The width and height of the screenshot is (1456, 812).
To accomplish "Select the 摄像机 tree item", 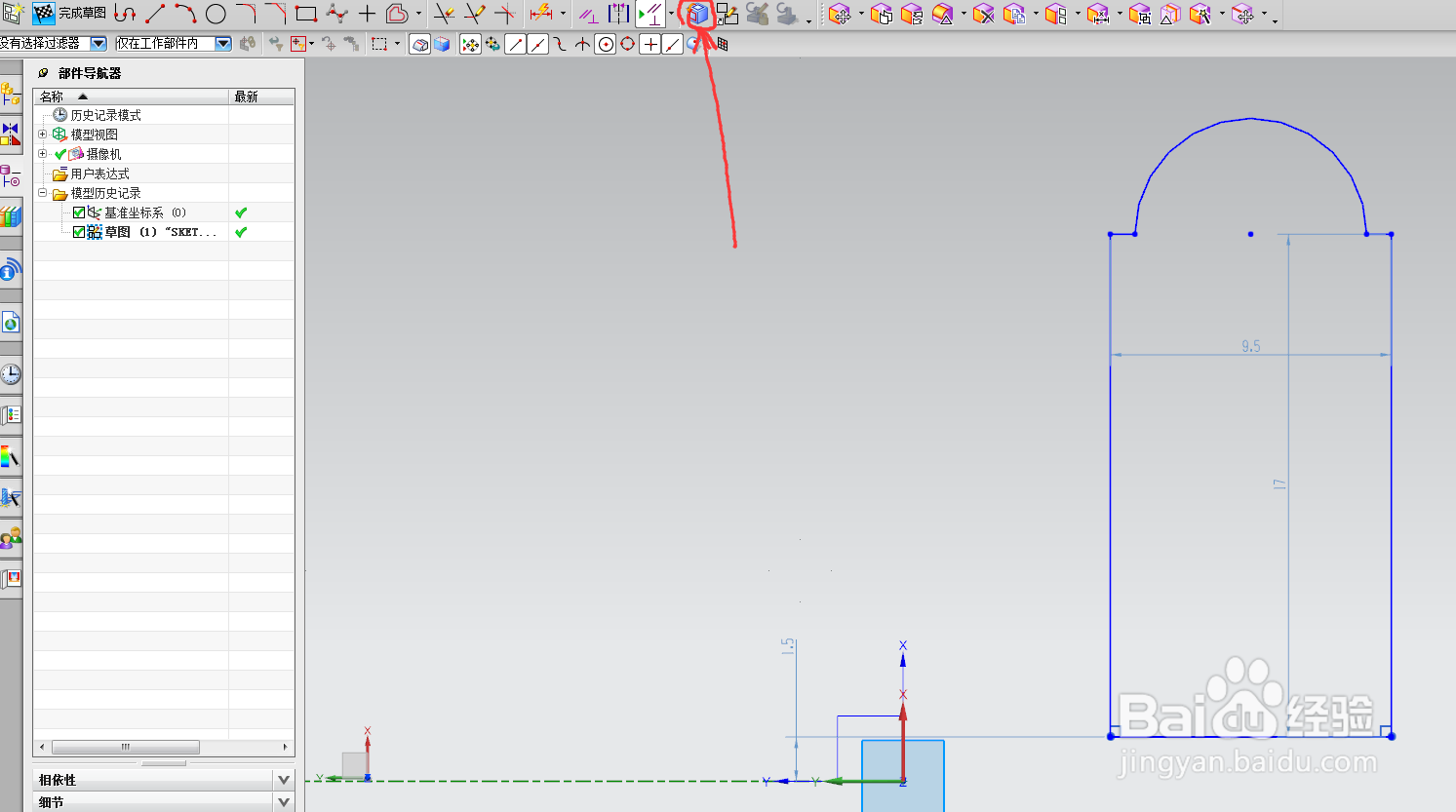I will tap(103, 154).
